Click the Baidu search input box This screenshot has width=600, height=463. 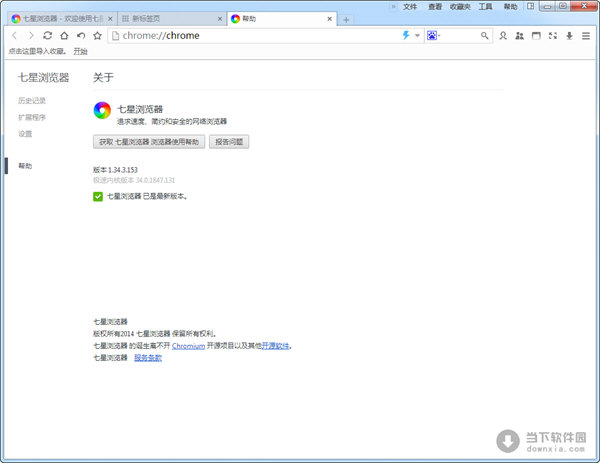pos(460,36)
